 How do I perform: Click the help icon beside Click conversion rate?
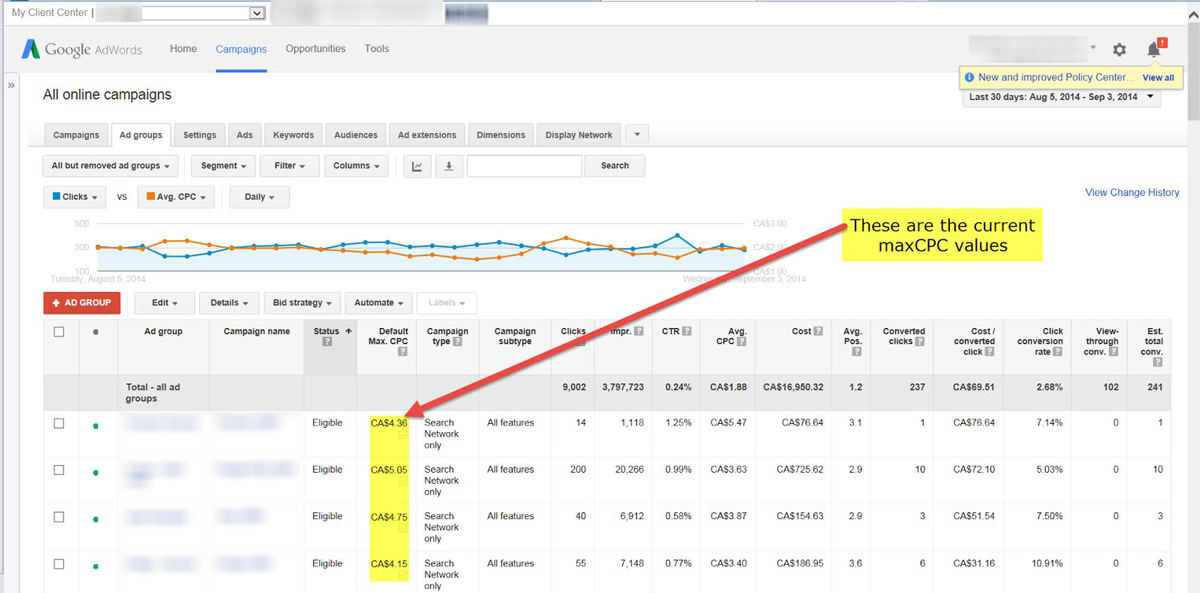click(1059, 351)
